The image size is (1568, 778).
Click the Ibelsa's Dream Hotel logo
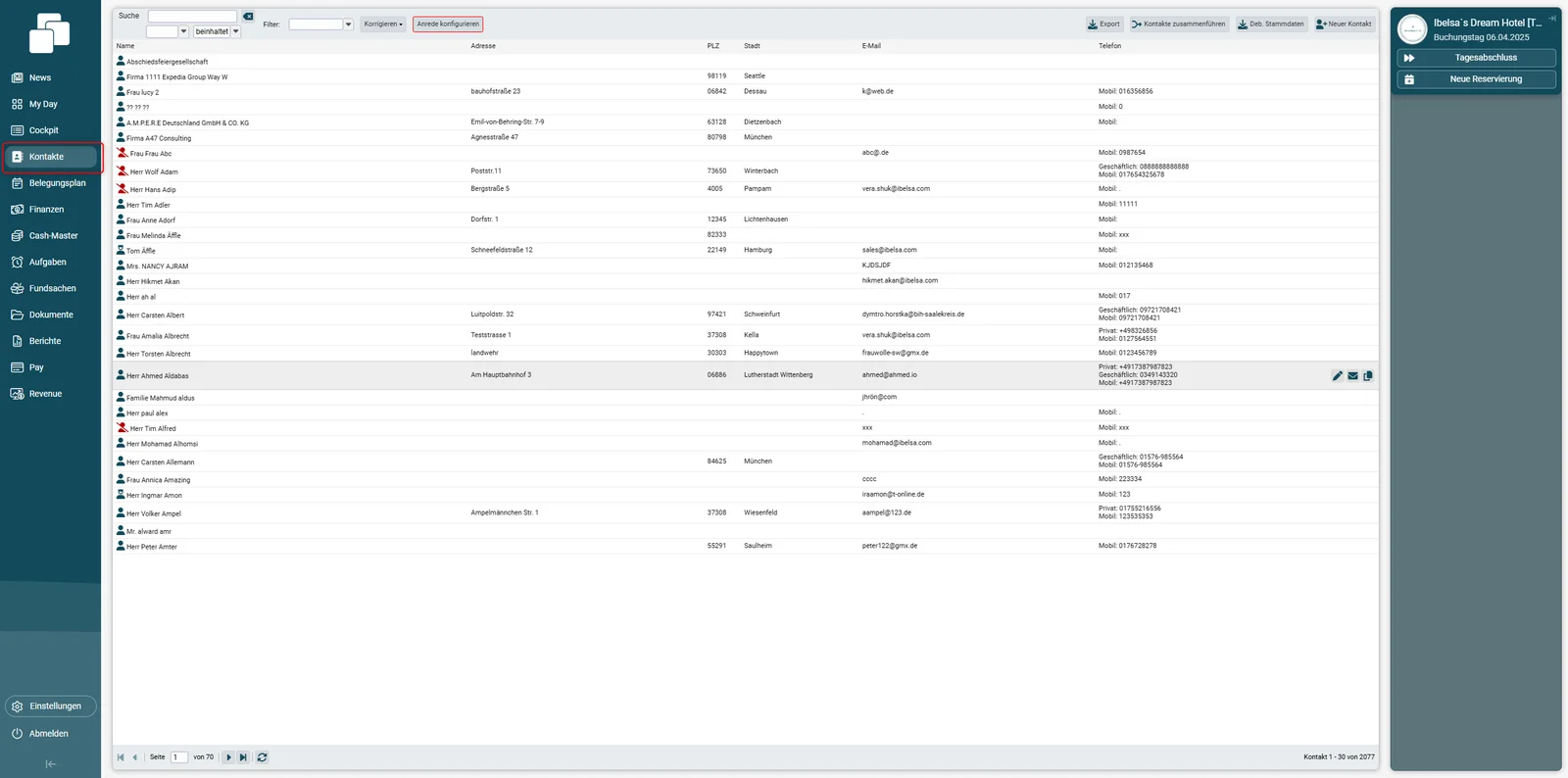pyautogui.click(x=1412, y=29)
